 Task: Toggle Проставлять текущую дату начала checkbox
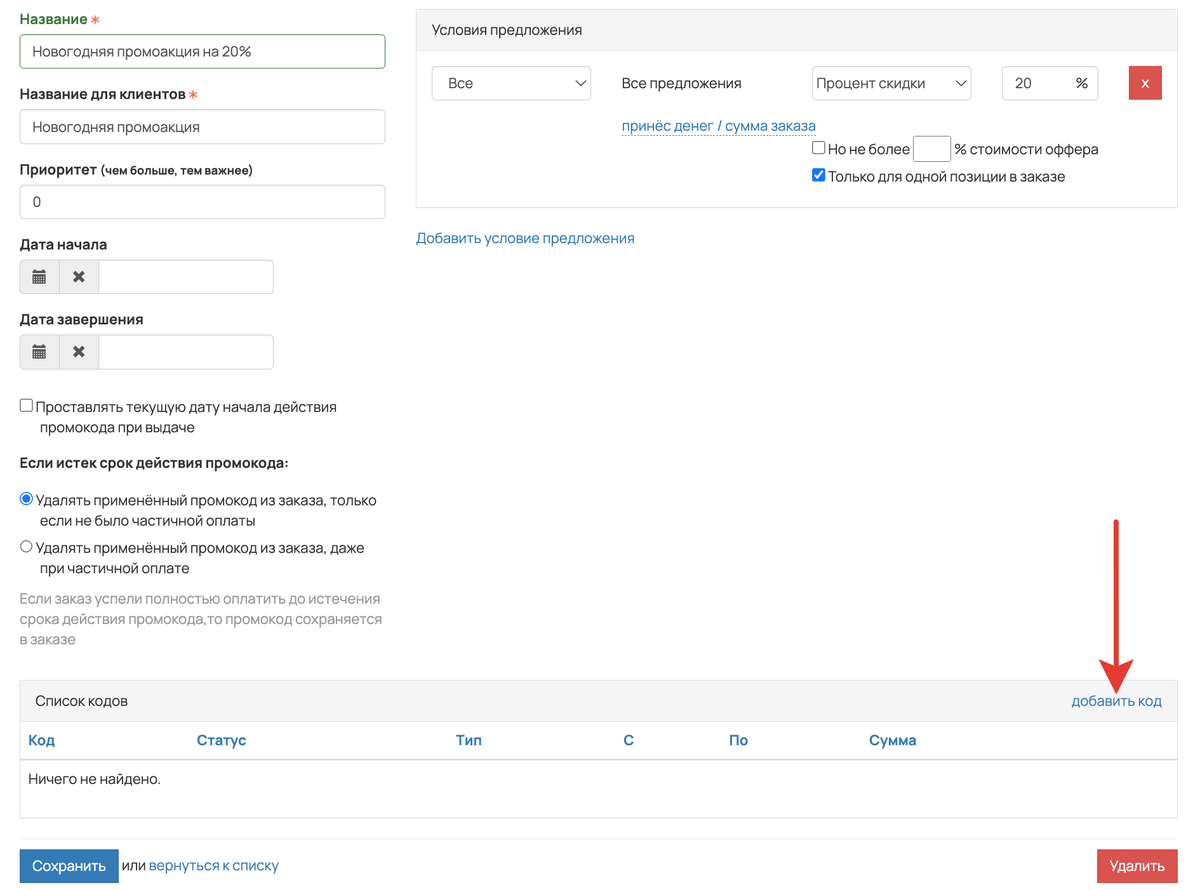tap(27, 406)
